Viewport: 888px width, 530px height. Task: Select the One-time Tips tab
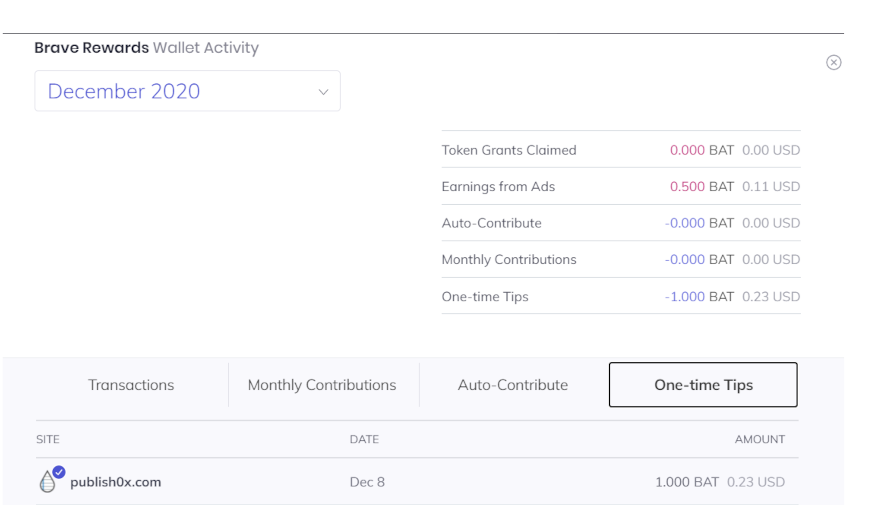tap(703, 385)
